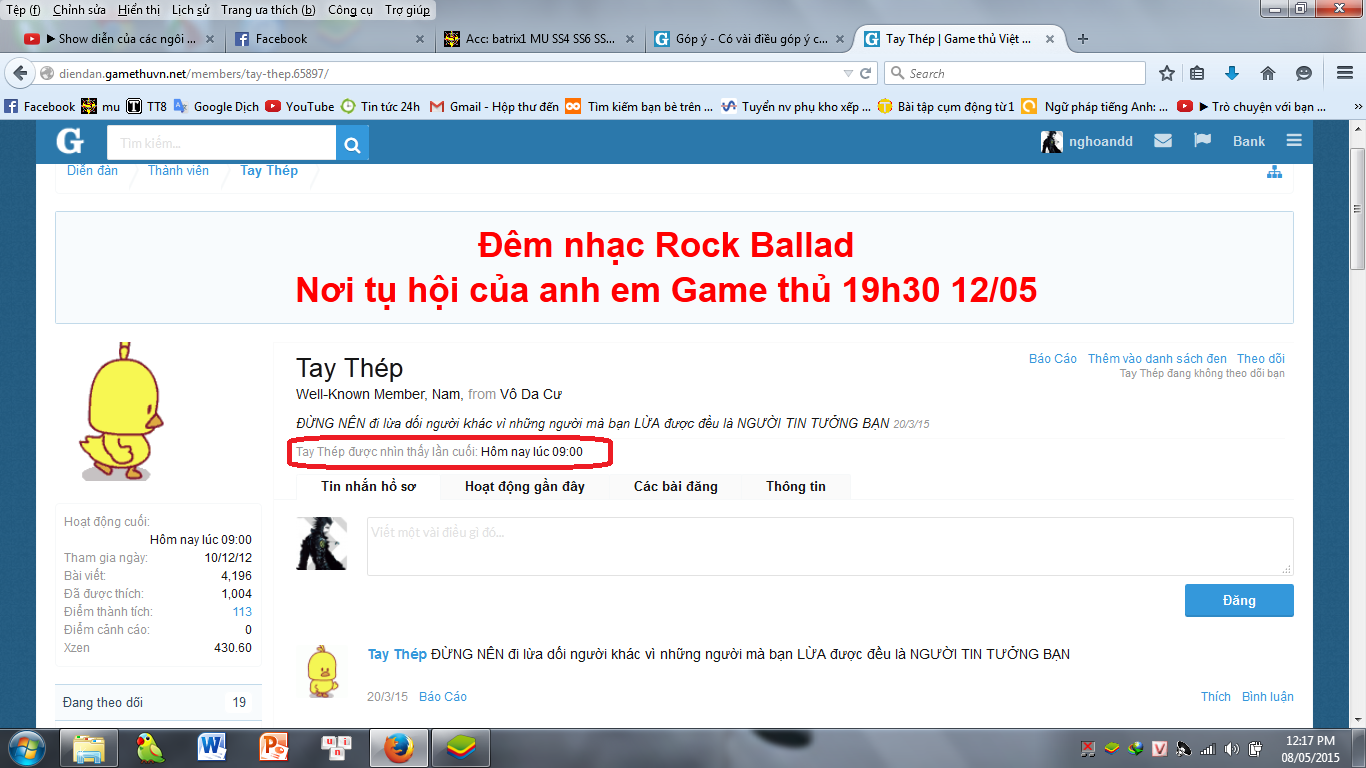Click the network signal tray icon
Image resolution: width=1366 pixels, height=768 pixels.
click(1207, 749)
